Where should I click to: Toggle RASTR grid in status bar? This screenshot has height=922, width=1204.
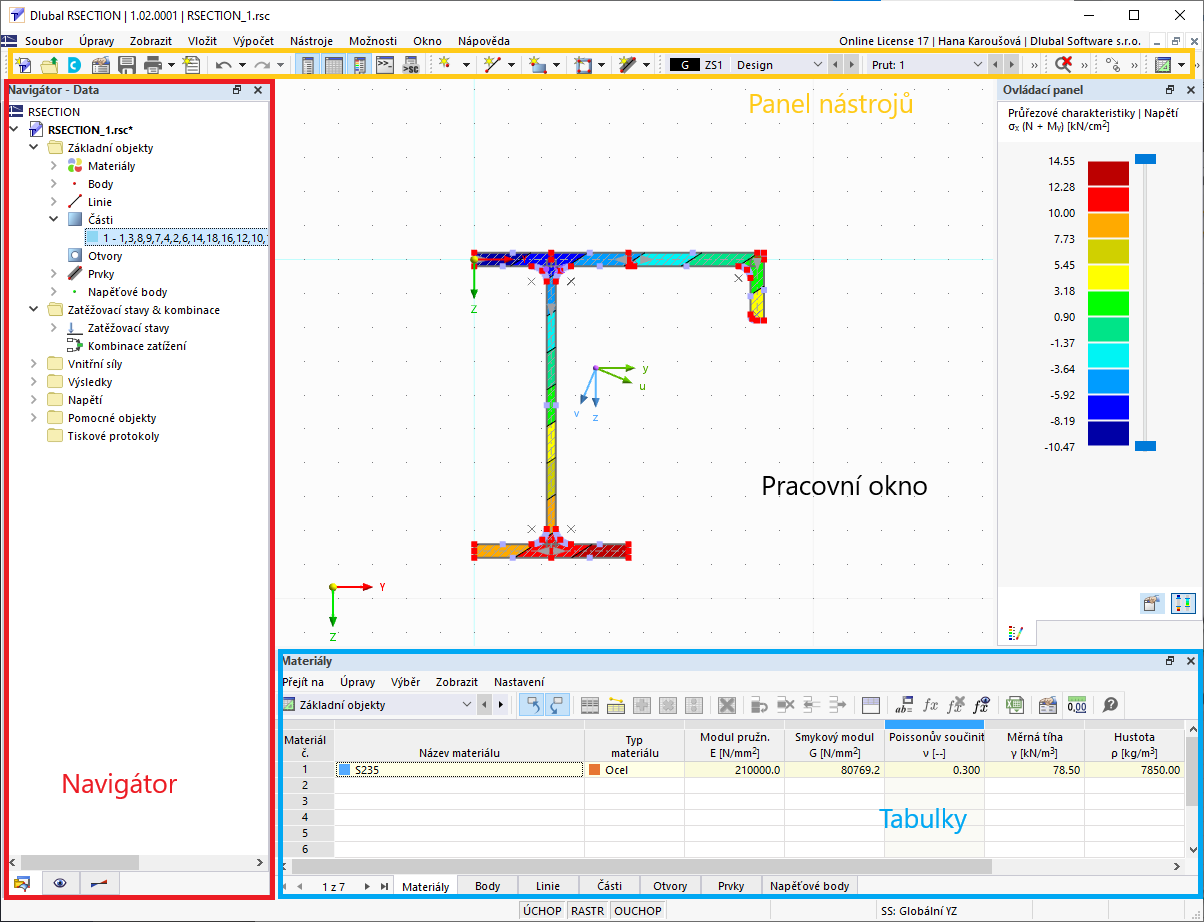[x=588, y=911]
